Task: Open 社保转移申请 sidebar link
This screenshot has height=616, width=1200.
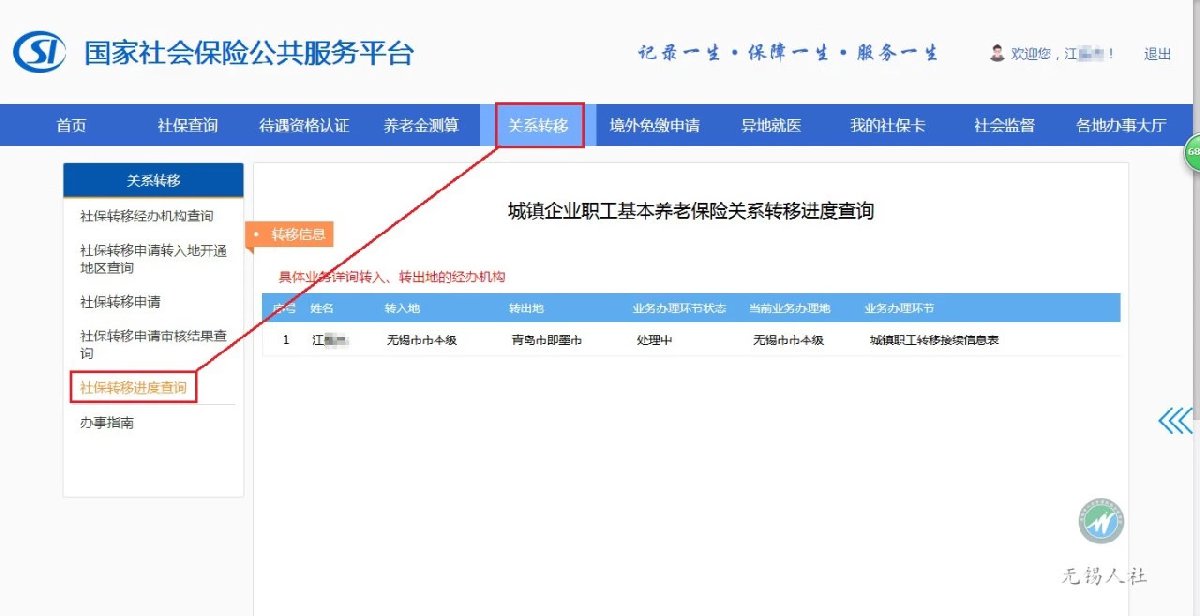Action: point(120,302)
